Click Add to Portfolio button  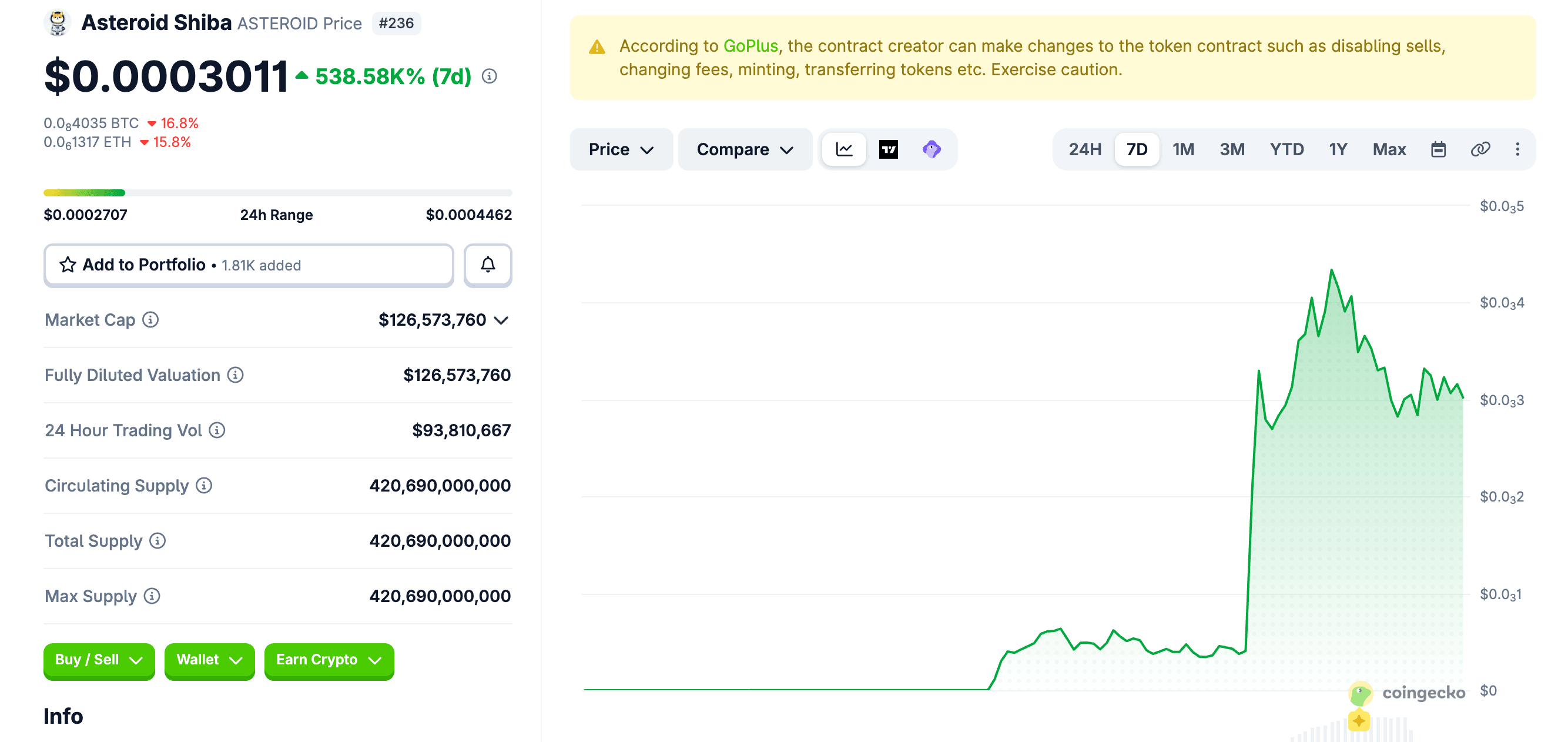tap(249, 265)
